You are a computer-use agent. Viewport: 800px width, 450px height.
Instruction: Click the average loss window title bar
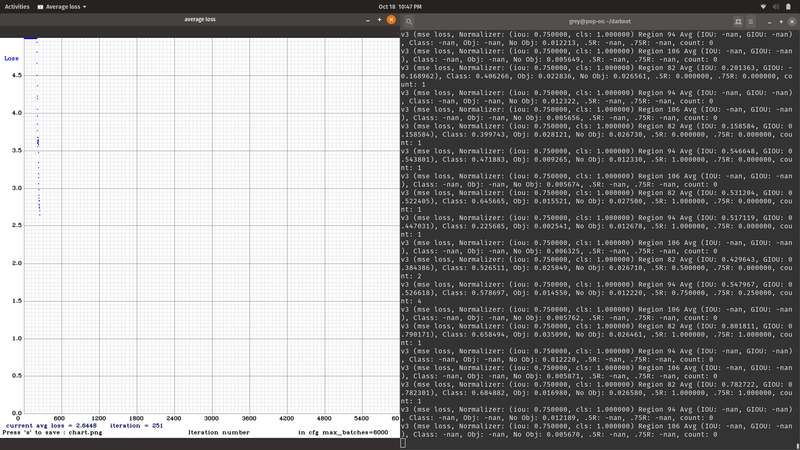click(200, 19)
